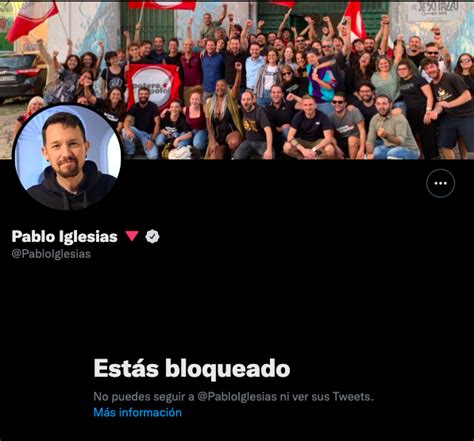Open the circular profile avatar photo

pos(68,157)
